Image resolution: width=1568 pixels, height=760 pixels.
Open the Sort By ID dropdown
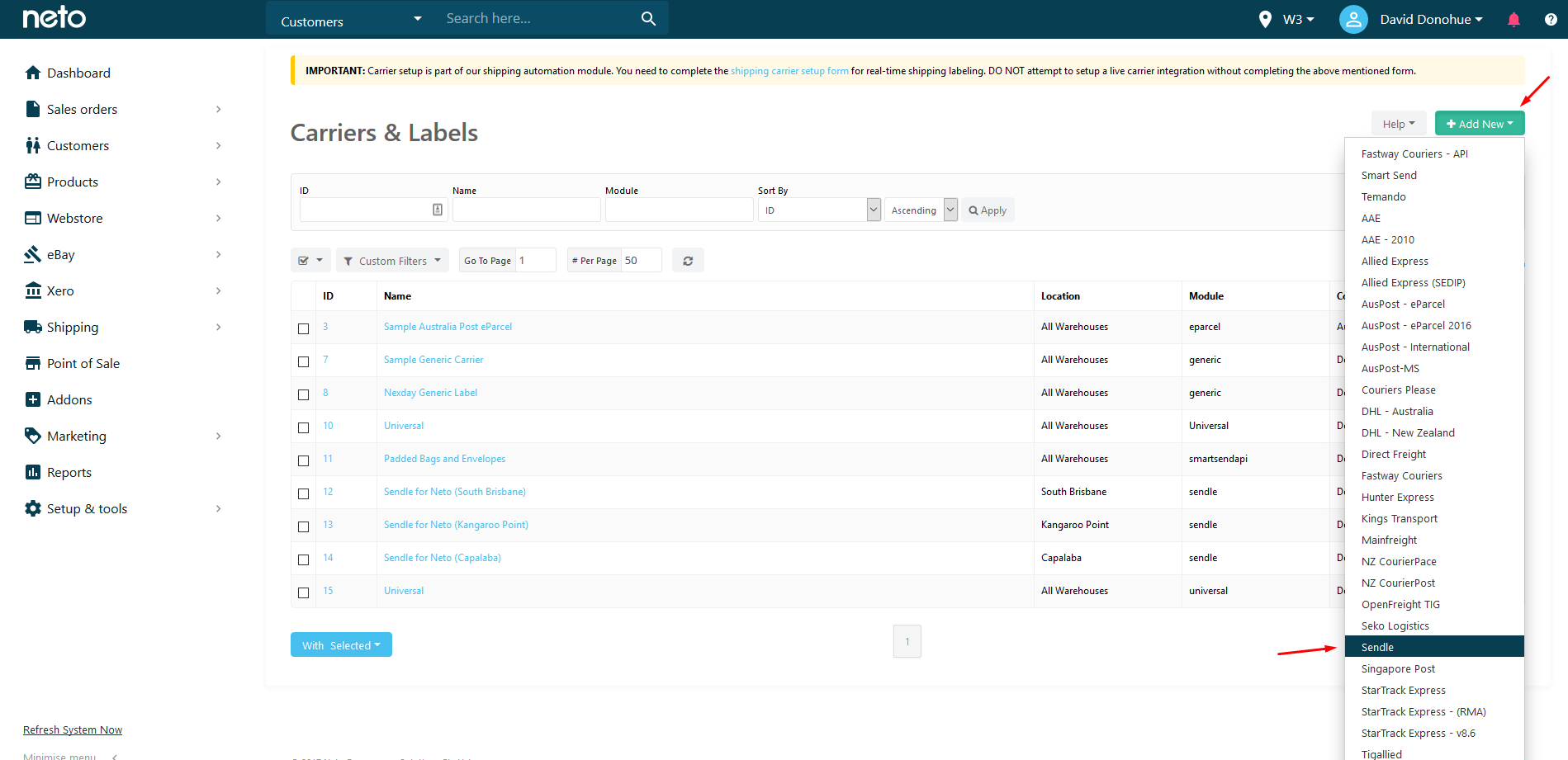819,210
